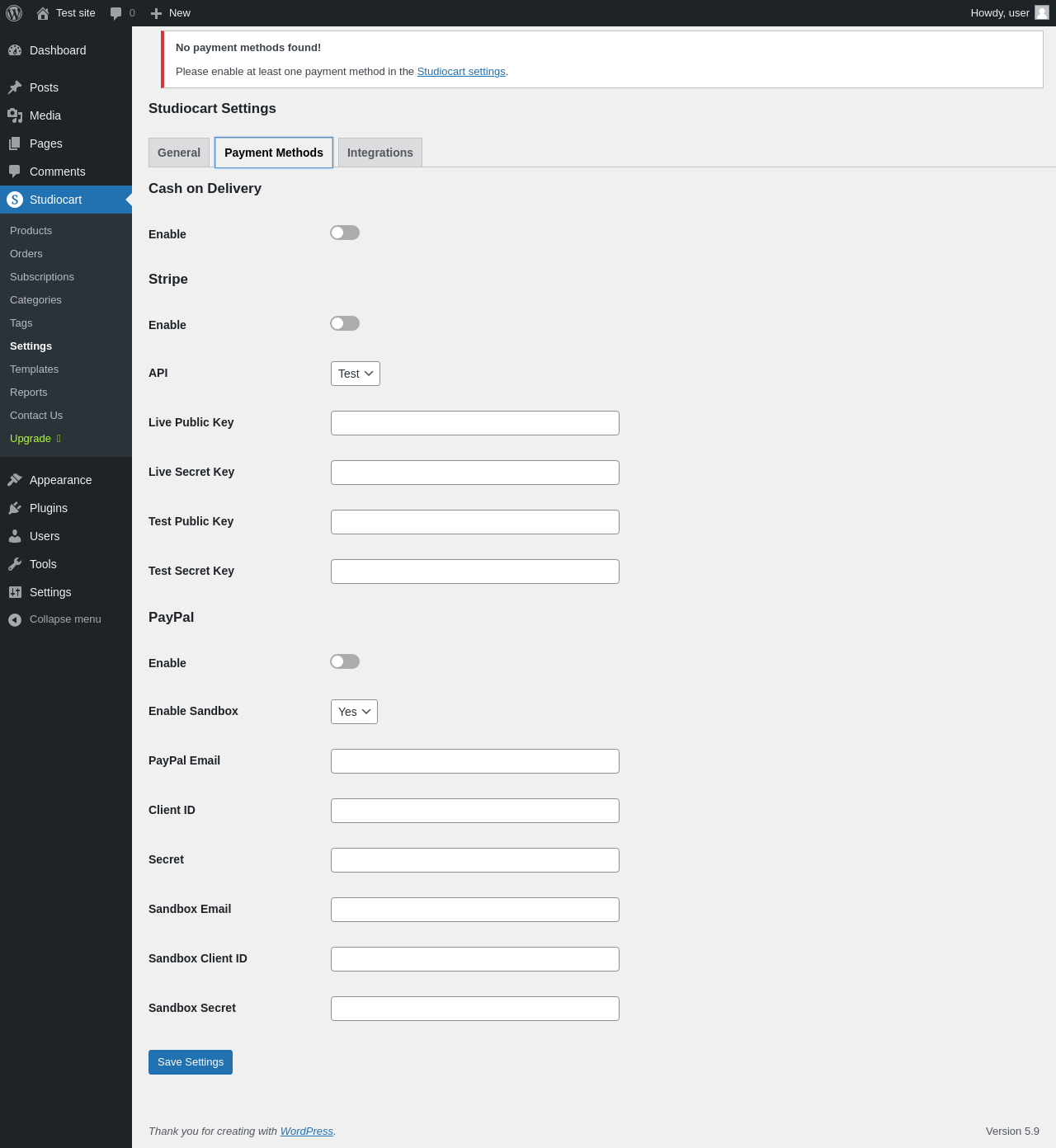The height and width of the screenshot is (1148, 1056).
Task: Focus the Live Secret Key field
Action: (x=475, y=473)
